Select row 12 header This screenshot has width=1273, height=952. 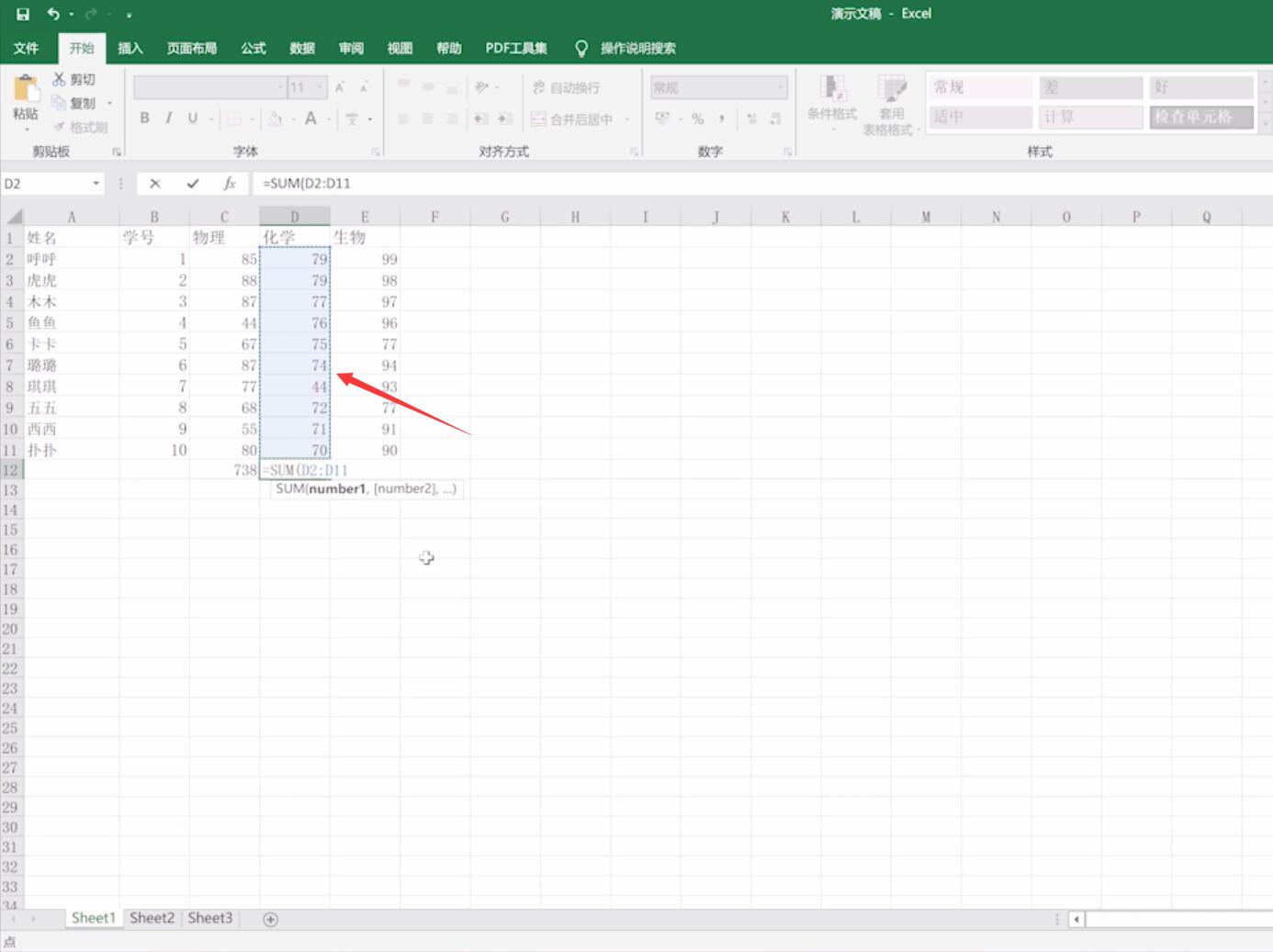11,470
